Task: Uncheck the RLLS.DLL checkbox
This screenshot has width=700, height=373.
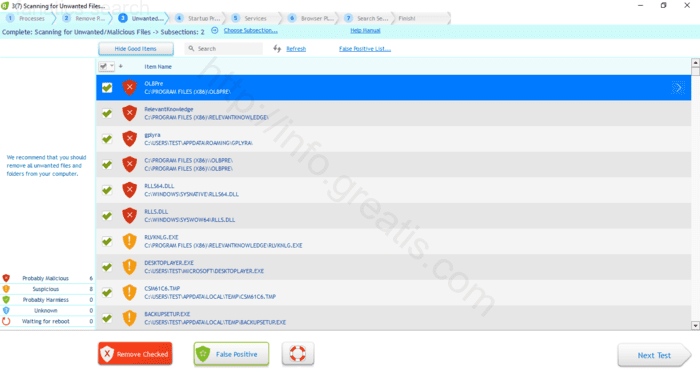Action: click(107, 216)
